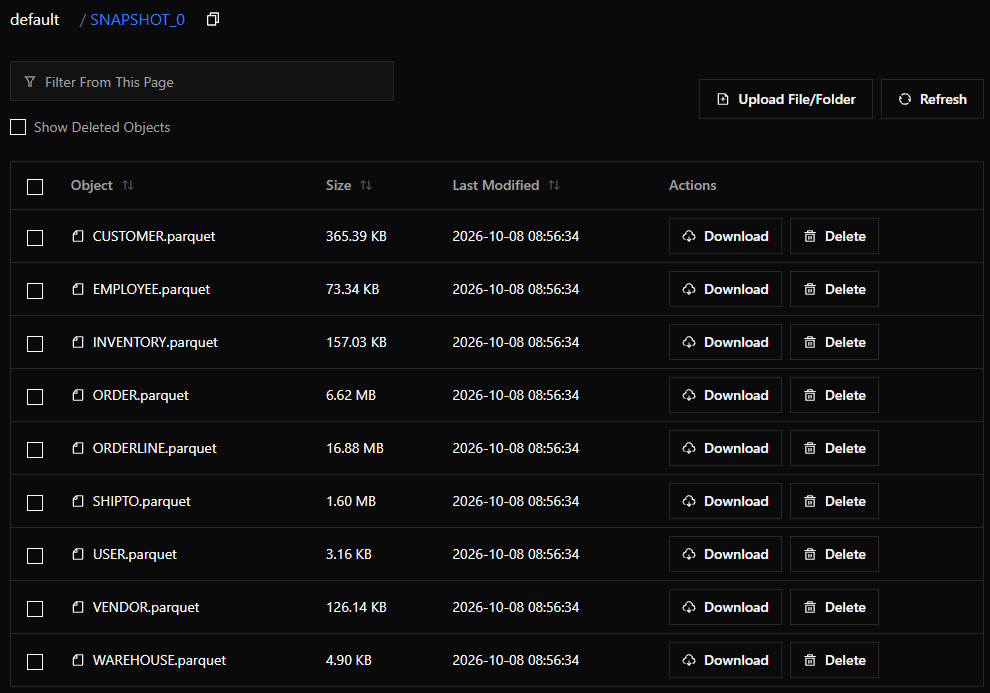Select the VENDOR.parquet row checkbox
990x693 pixels.
pyautogui.click(x=35, y=609)
